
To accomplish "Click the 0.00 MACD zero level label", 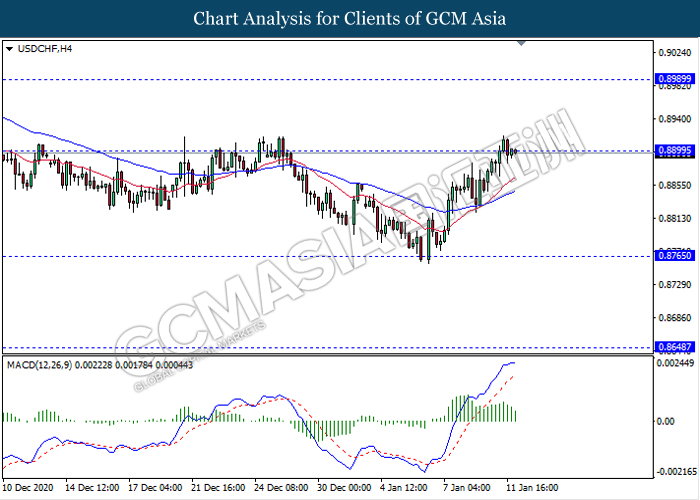I will pyautogui.click(x=667, y=421).
